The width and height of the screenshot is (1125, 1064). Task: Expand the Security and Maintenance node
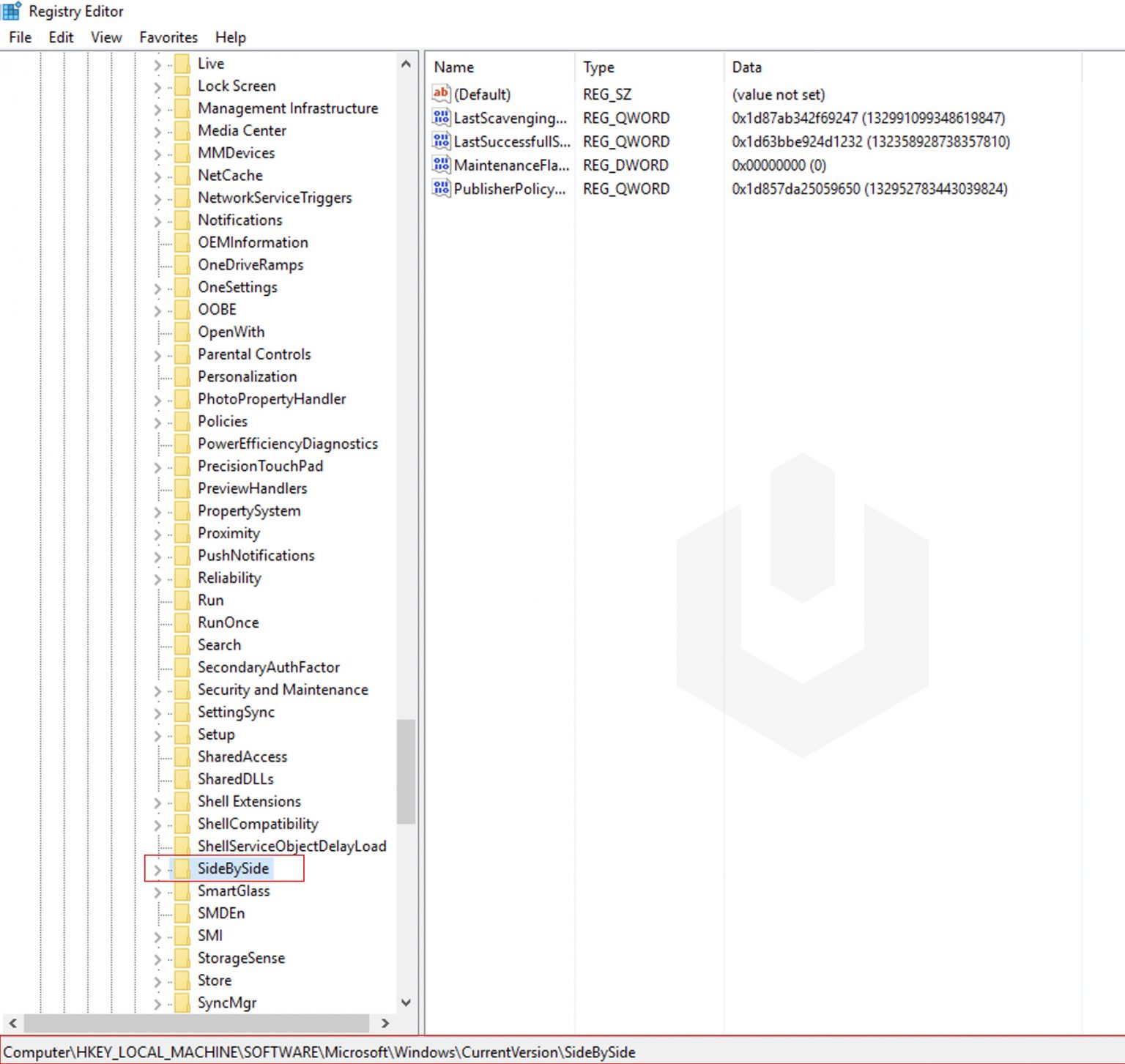coord(157,690)
